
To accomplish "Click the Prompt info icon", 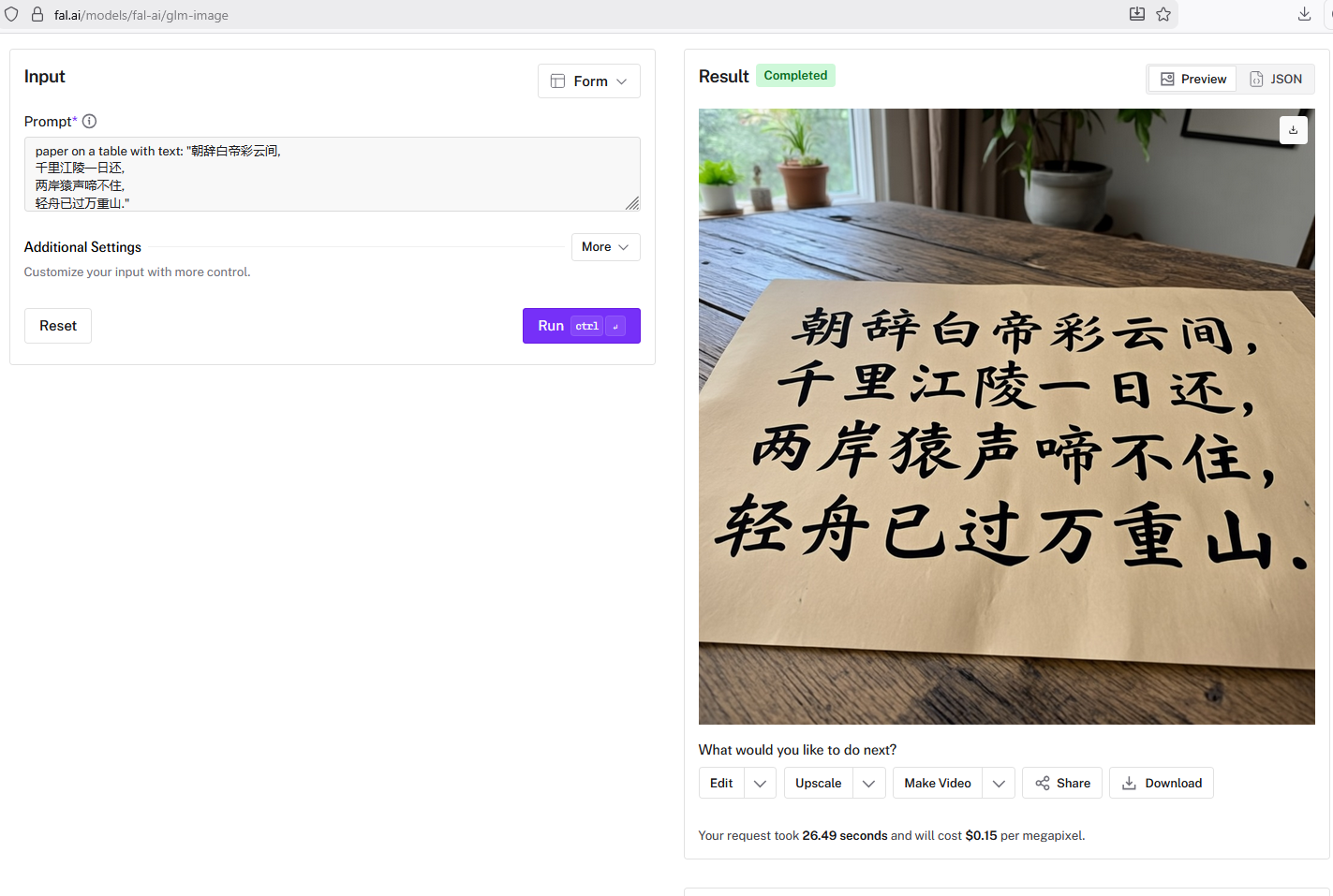I will (x=90, y=121).
